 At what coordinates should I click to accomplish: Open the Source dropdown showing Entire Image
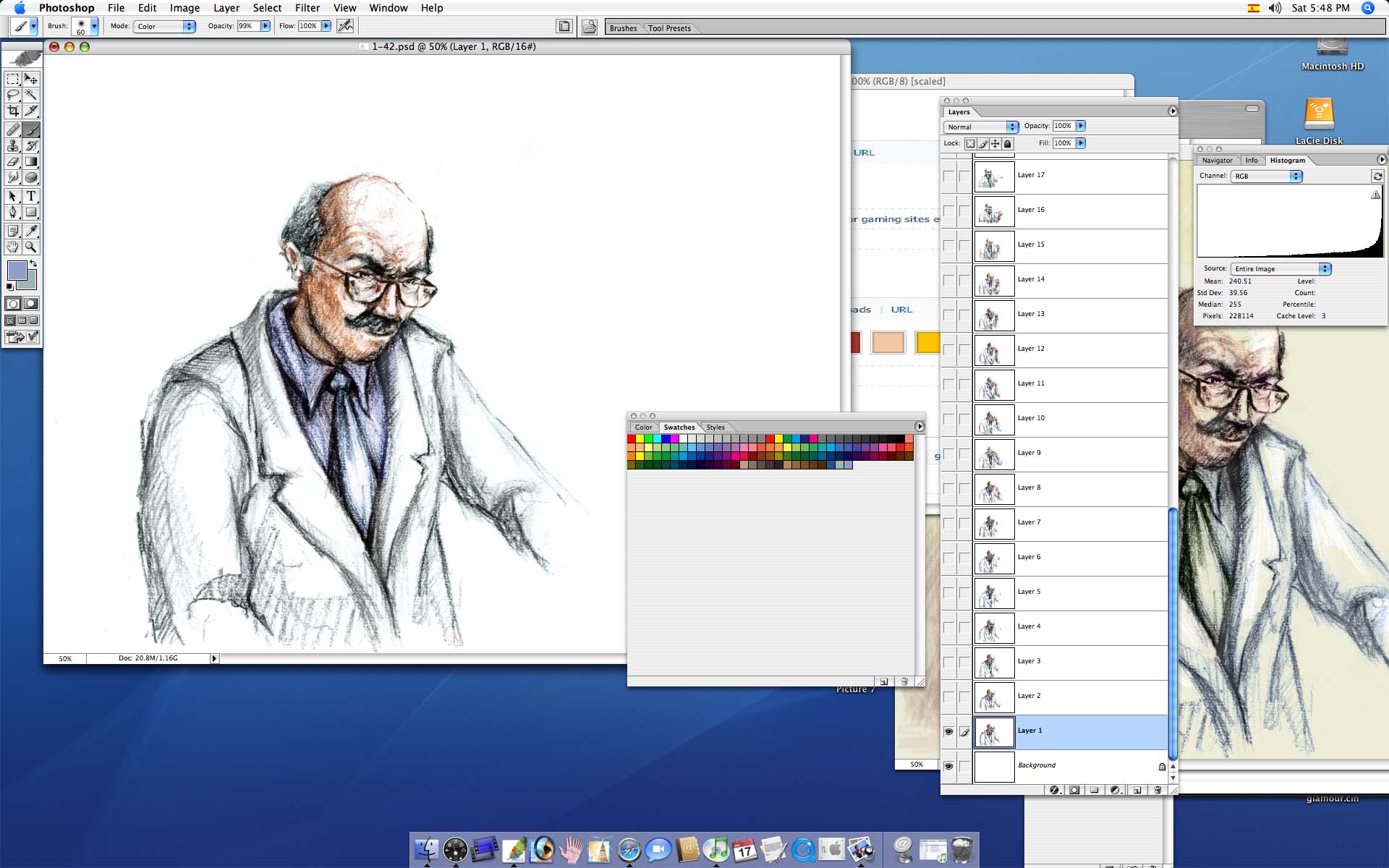1280,269
